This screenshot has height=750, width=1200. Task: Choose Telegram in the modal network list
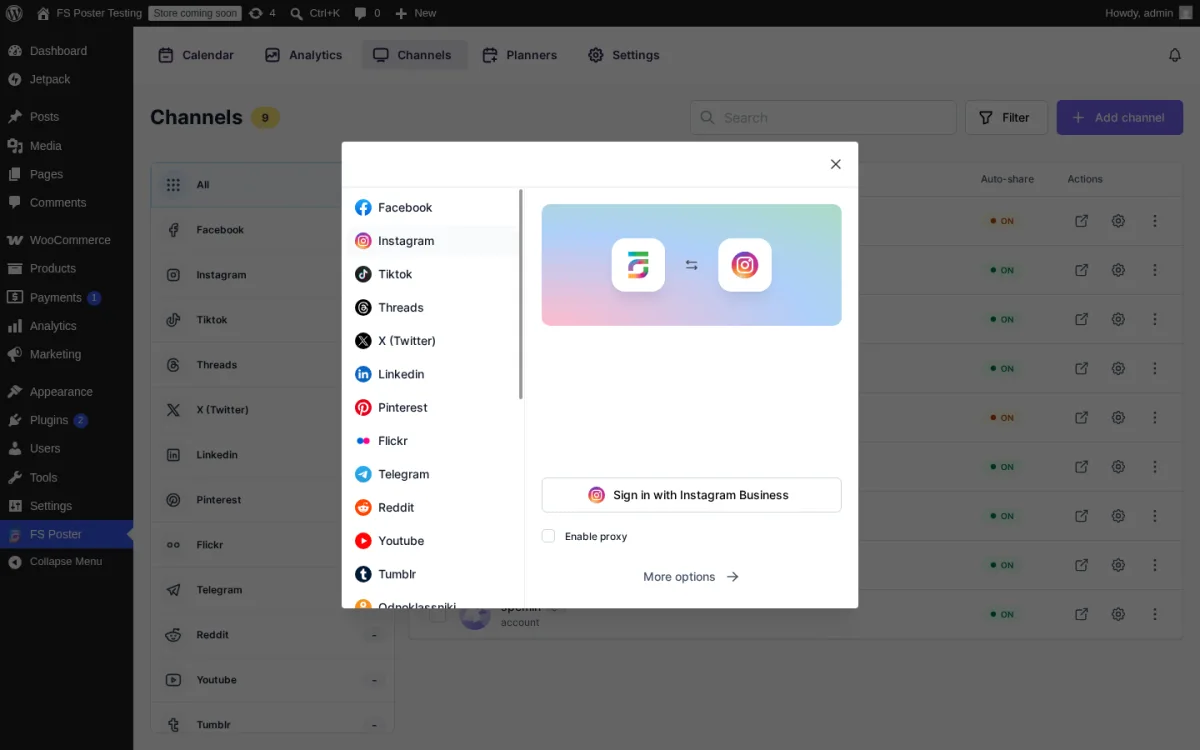coord(431,474)
